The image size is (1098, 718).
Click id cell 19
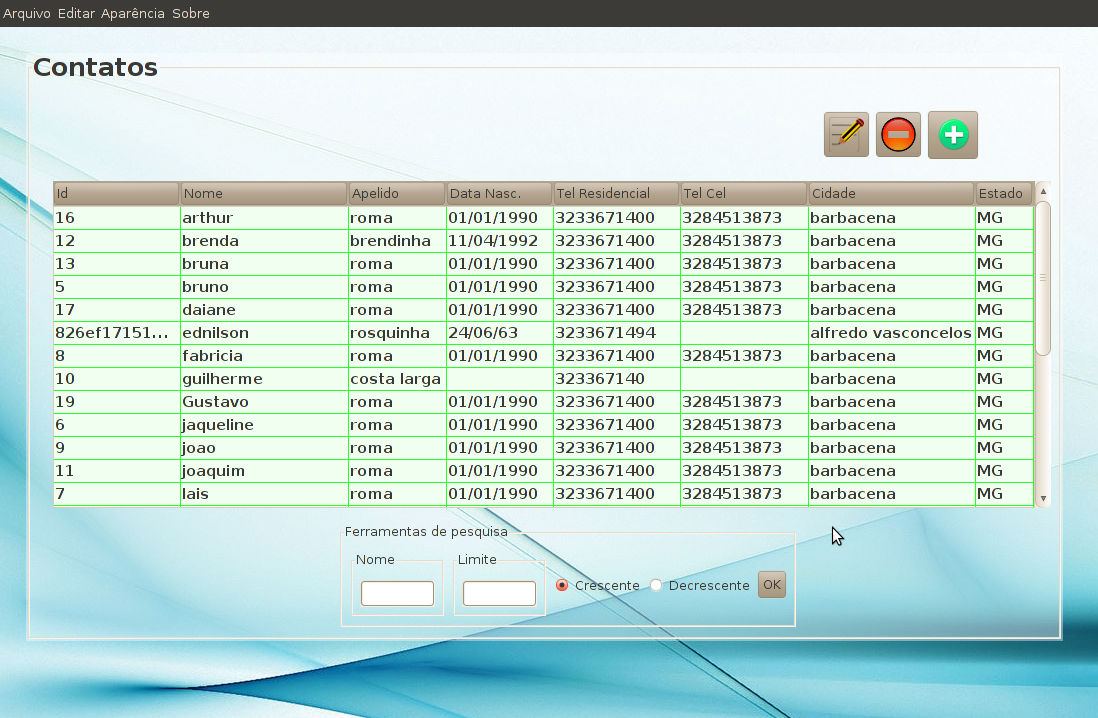click(116, 402)
